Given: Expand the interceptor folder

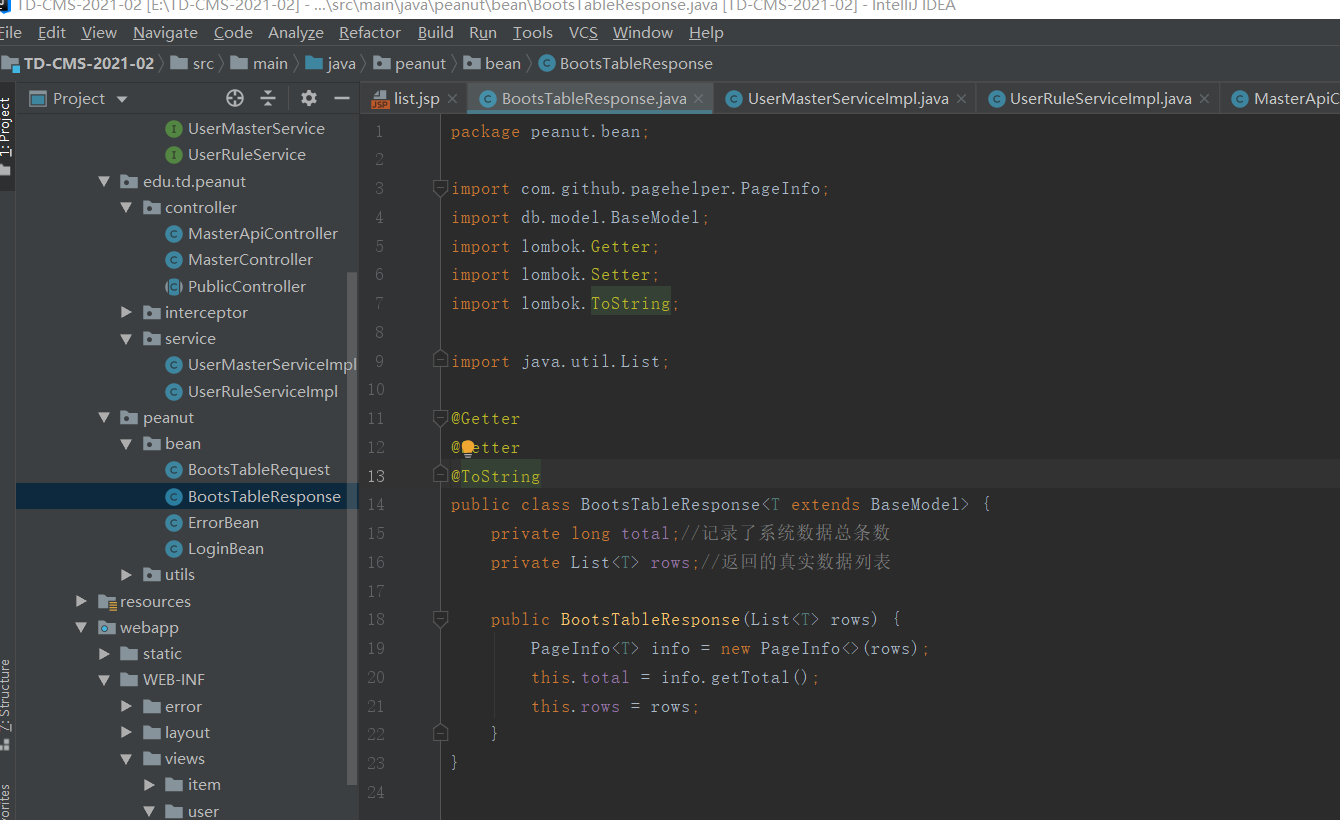Looking at the screenshot, I should pyautogui.click(x=126, y=312).
